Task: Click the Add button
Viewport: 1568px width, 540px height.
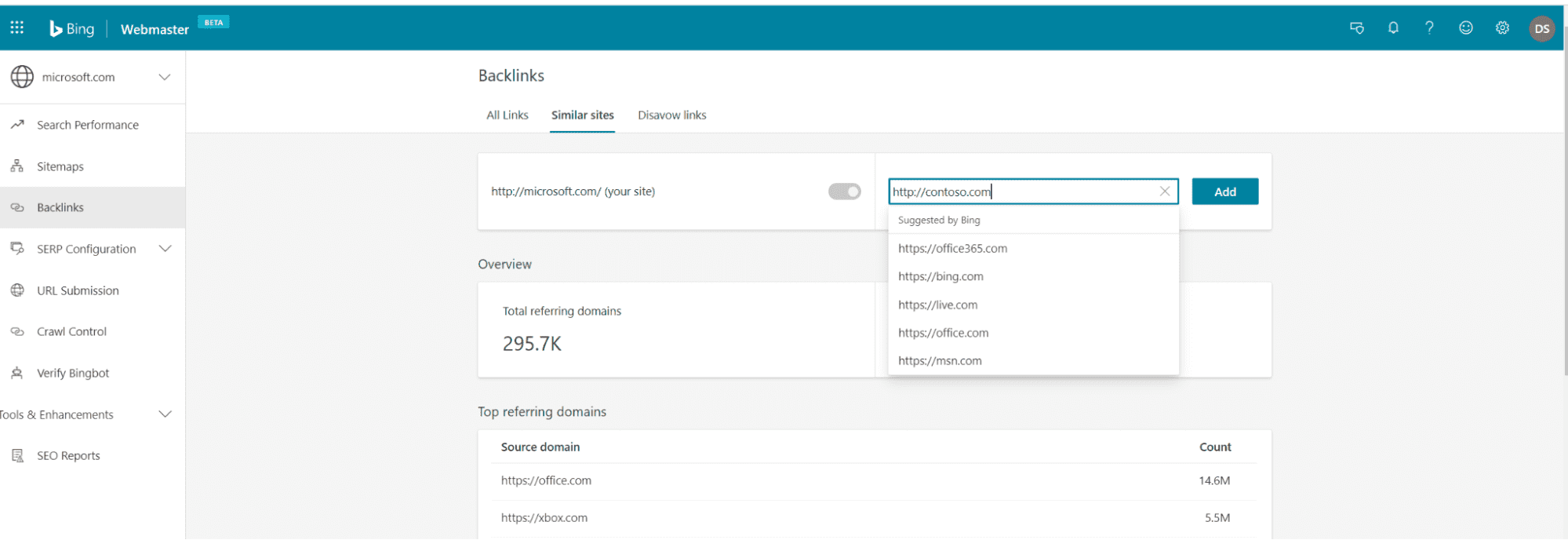Action: pos(1225,192)
